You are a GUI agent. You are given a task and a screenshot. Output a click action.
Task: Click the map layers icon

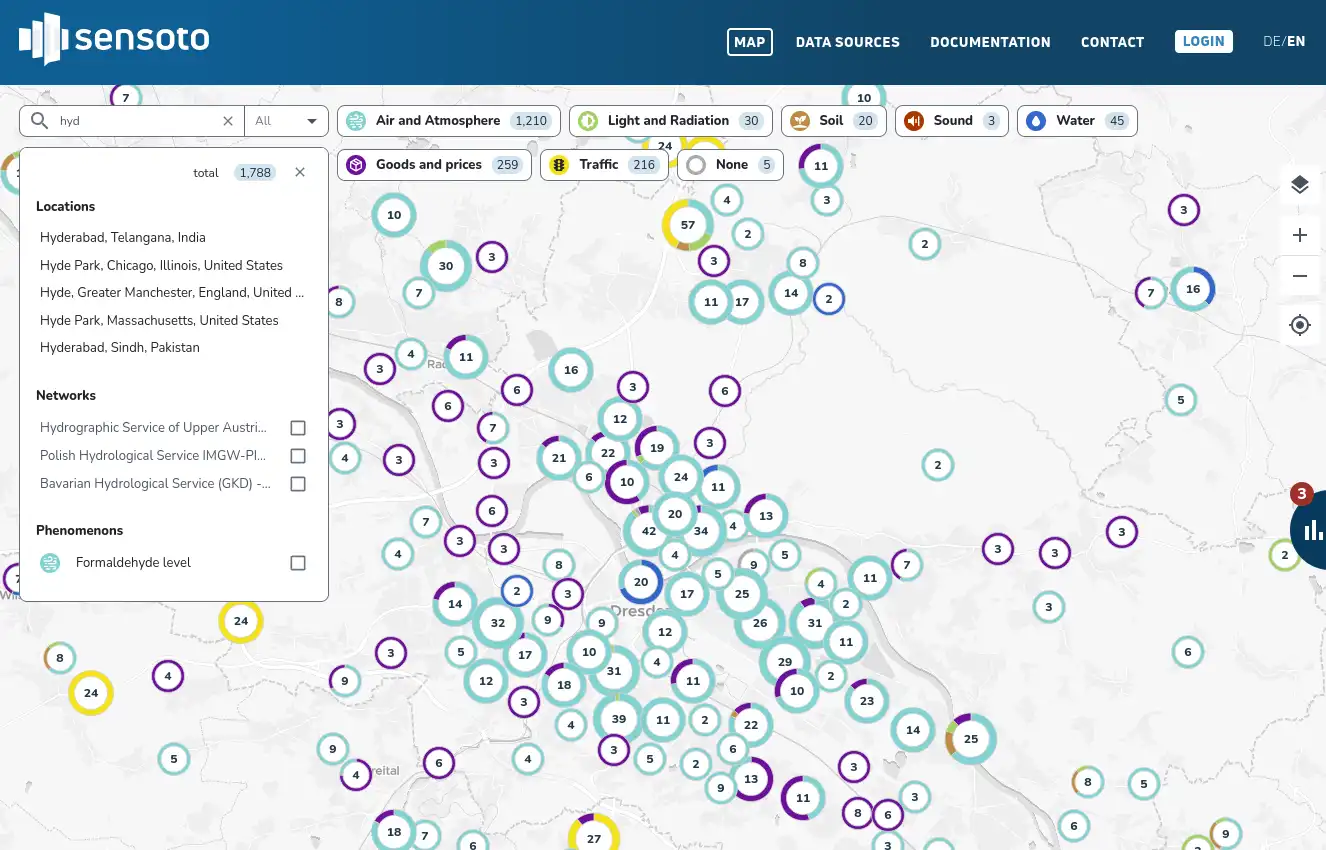tap(1299, 185)
